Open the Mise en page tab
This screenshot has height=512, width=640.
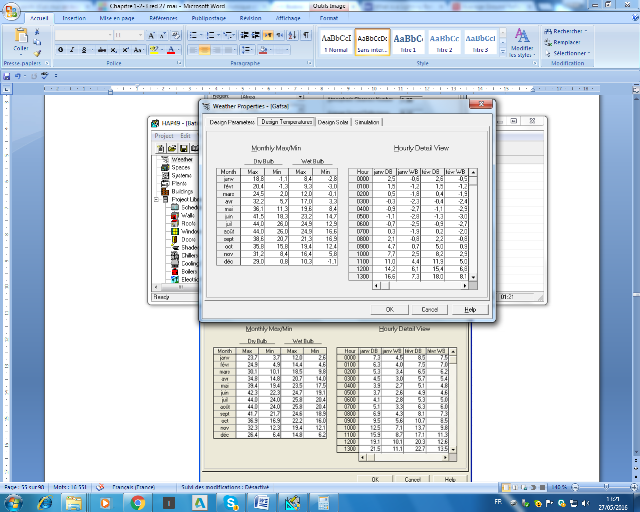tap(118, 17)
